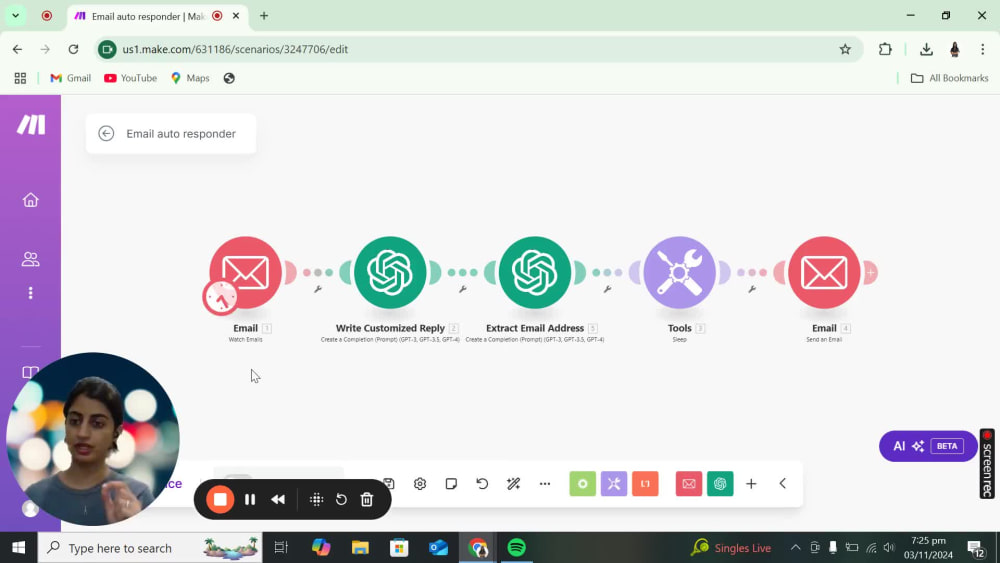Open the Team section in the sidebar
The width and height of the screenshot is (1000, 563).
[x=31, y=259]
